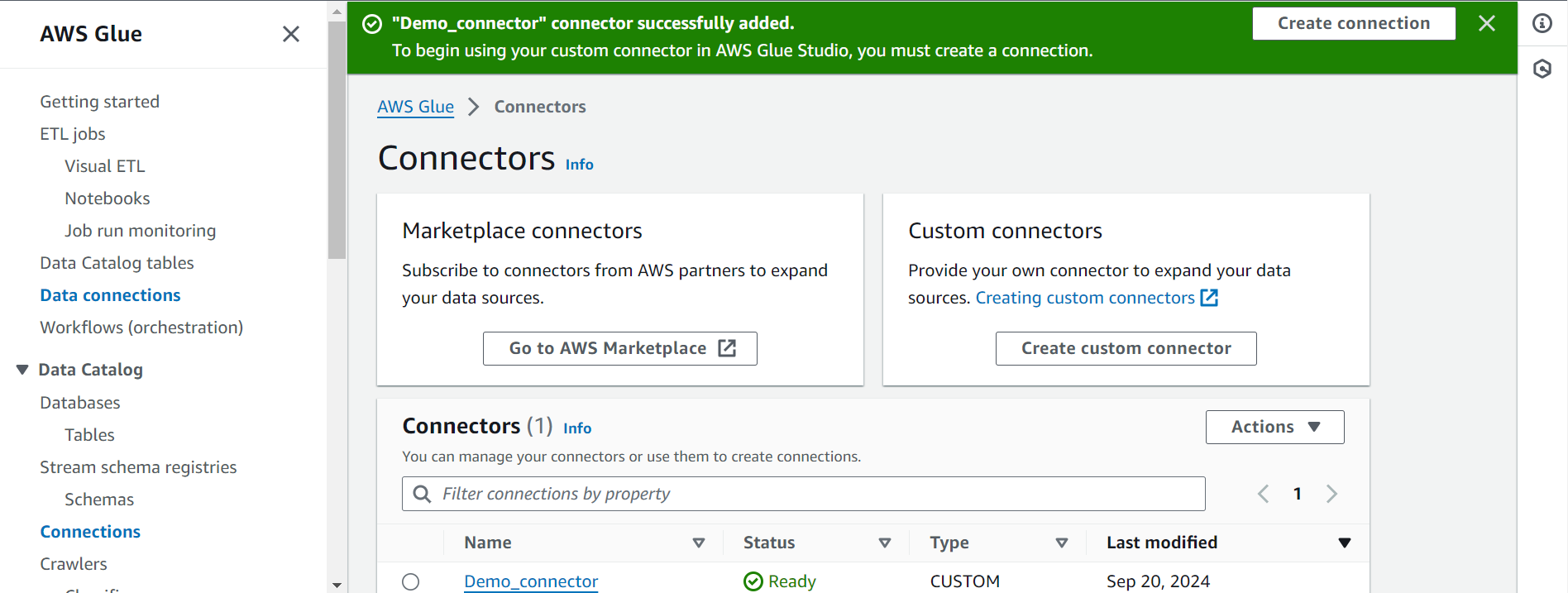Sort by the Type column arrow
This screenshot has height=593, width=1568.
click(1062, 543)
